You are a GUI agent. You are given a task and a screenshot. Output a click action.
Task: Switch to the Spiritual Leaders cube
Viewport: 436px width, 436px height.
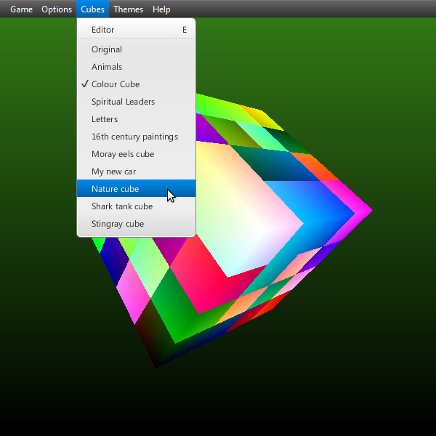(x=136, y=102)
